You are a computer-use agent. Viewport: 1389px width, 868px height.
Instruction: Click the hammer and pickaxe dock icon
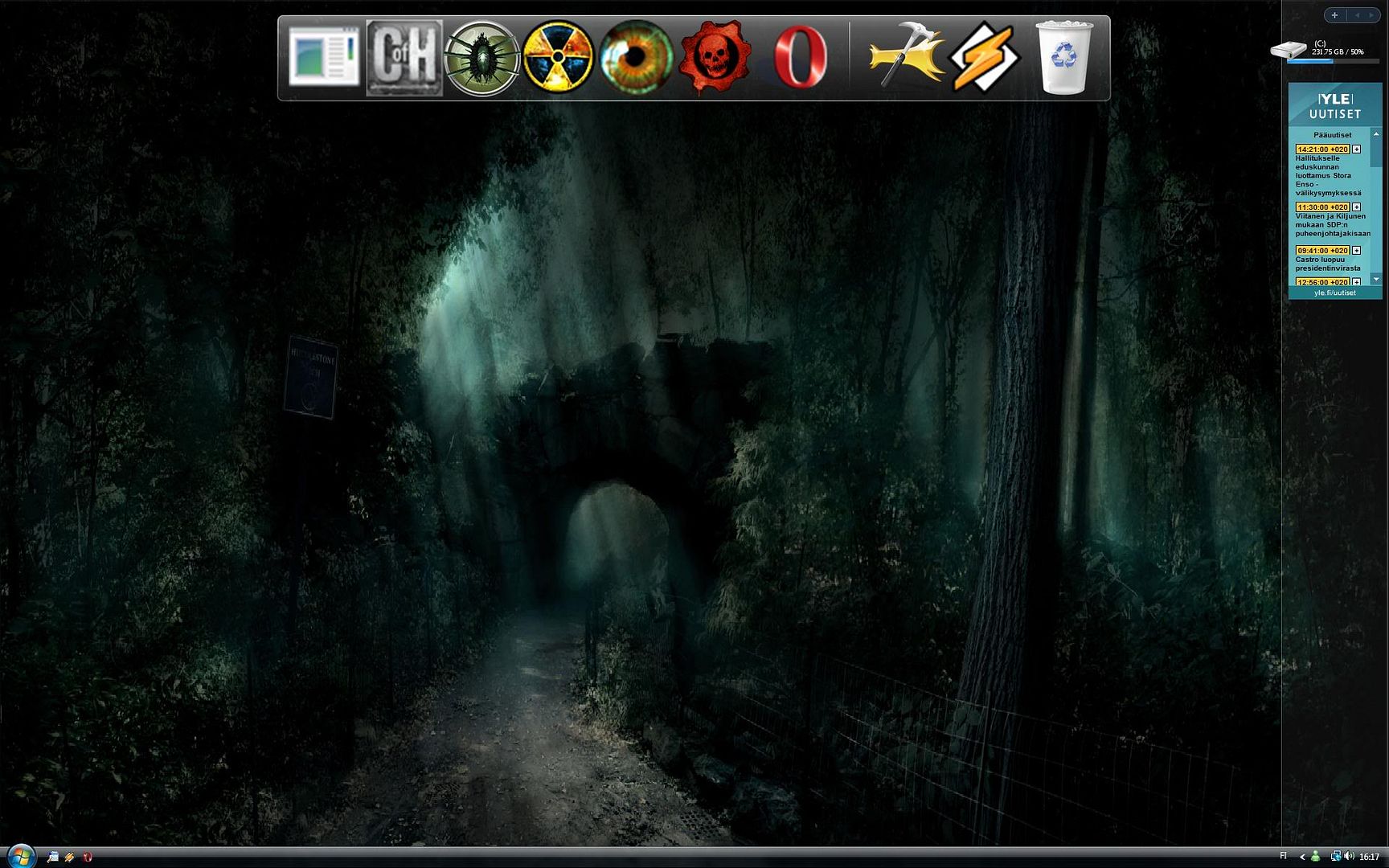click(905, 56)
